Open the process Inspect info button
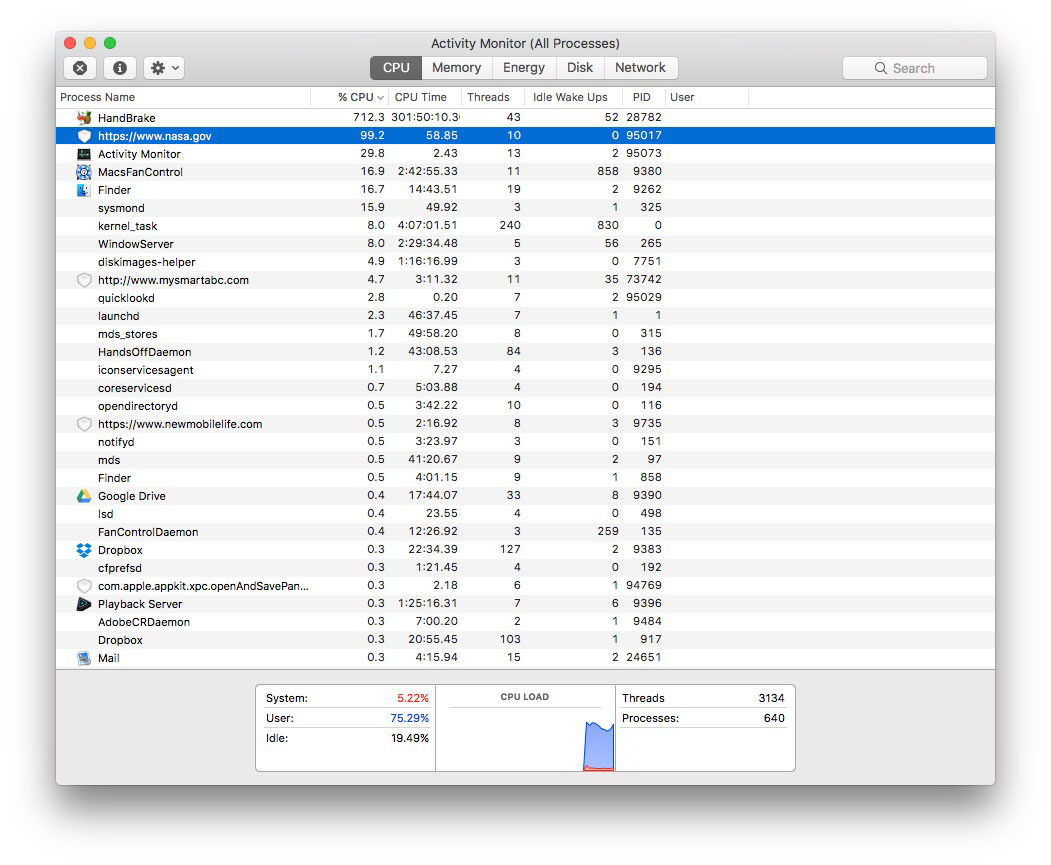The height and width of the screenshot is (865, 1051). pyautogui.click(x=120, y=68)
